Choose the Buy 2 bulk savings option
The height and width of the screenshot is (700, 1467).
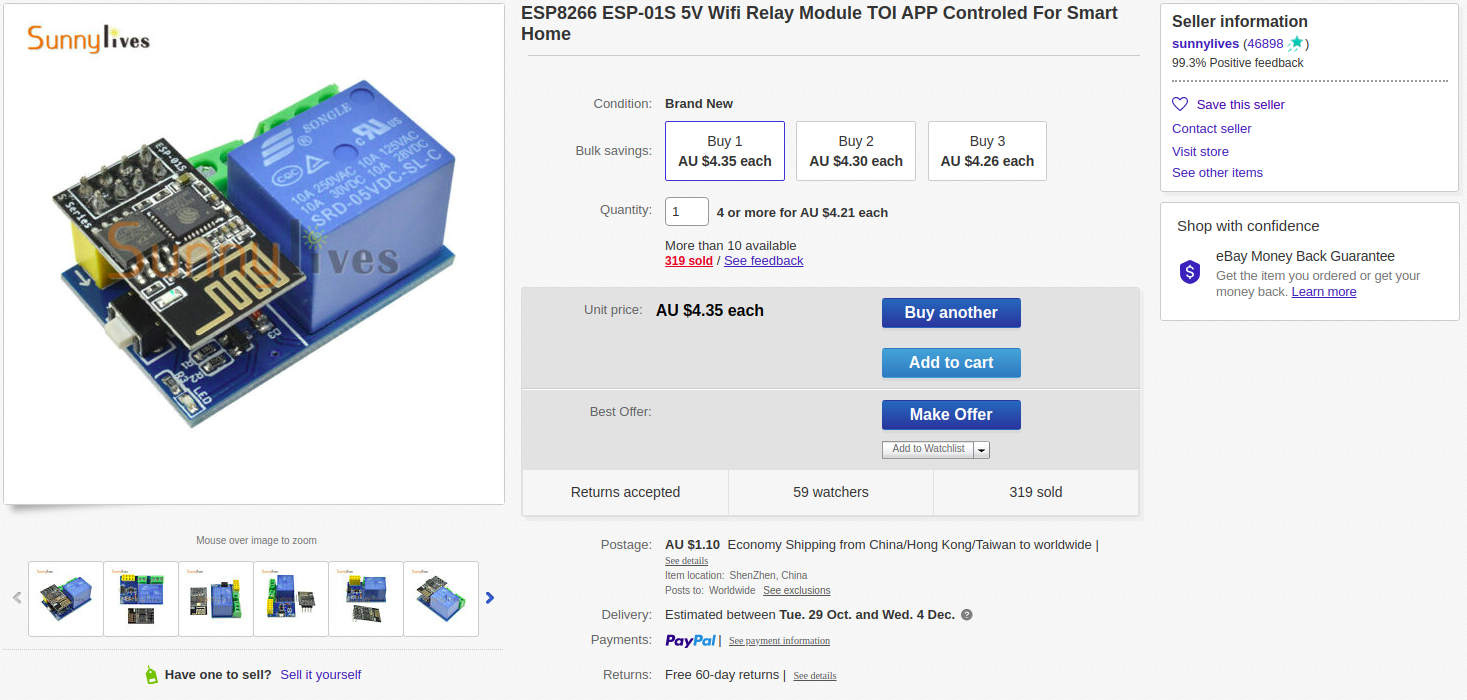[856, 151]
